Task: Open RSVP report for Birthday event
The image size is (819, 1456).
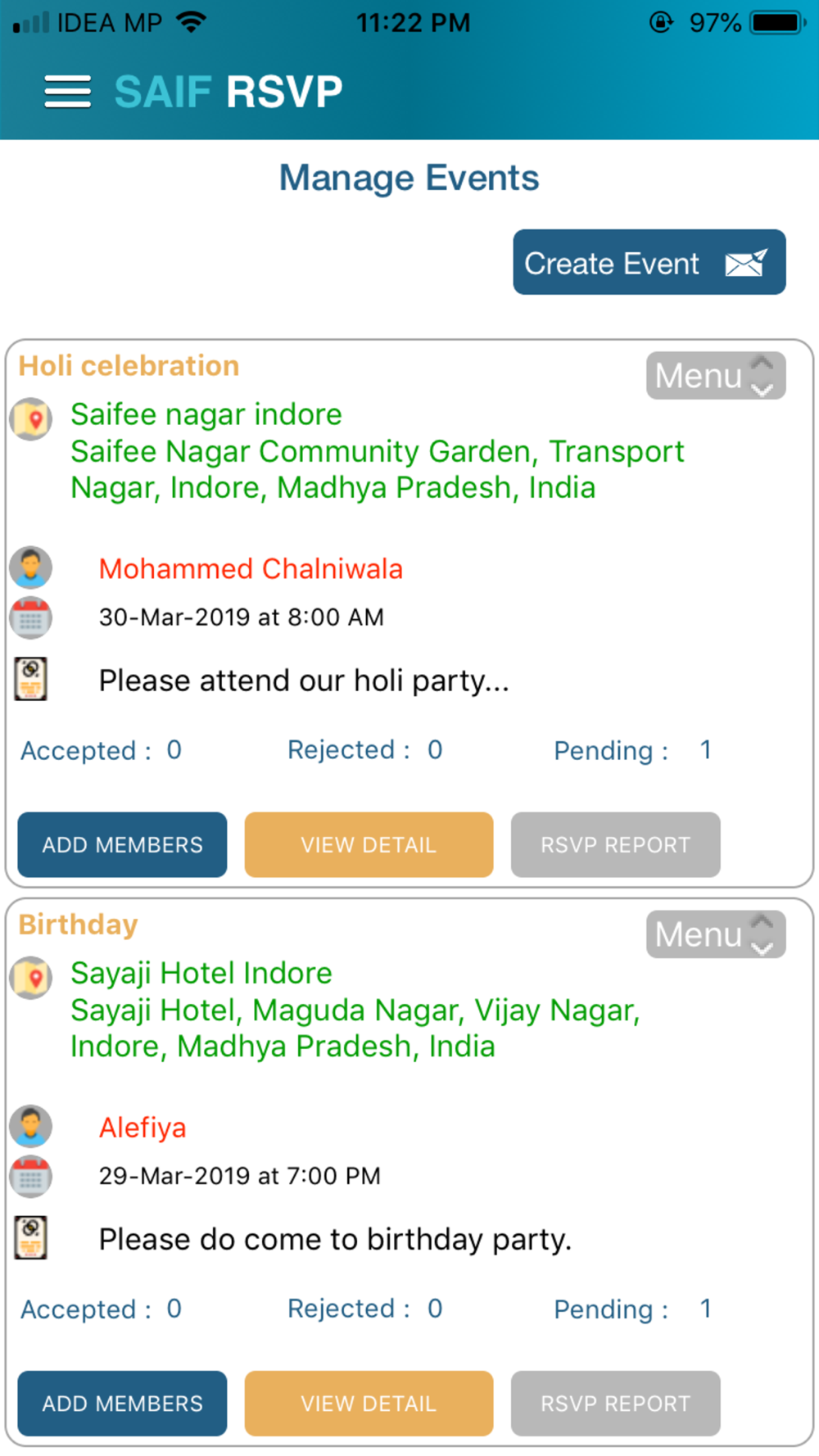Action: pyautogui.click(x=616, y=1403)
